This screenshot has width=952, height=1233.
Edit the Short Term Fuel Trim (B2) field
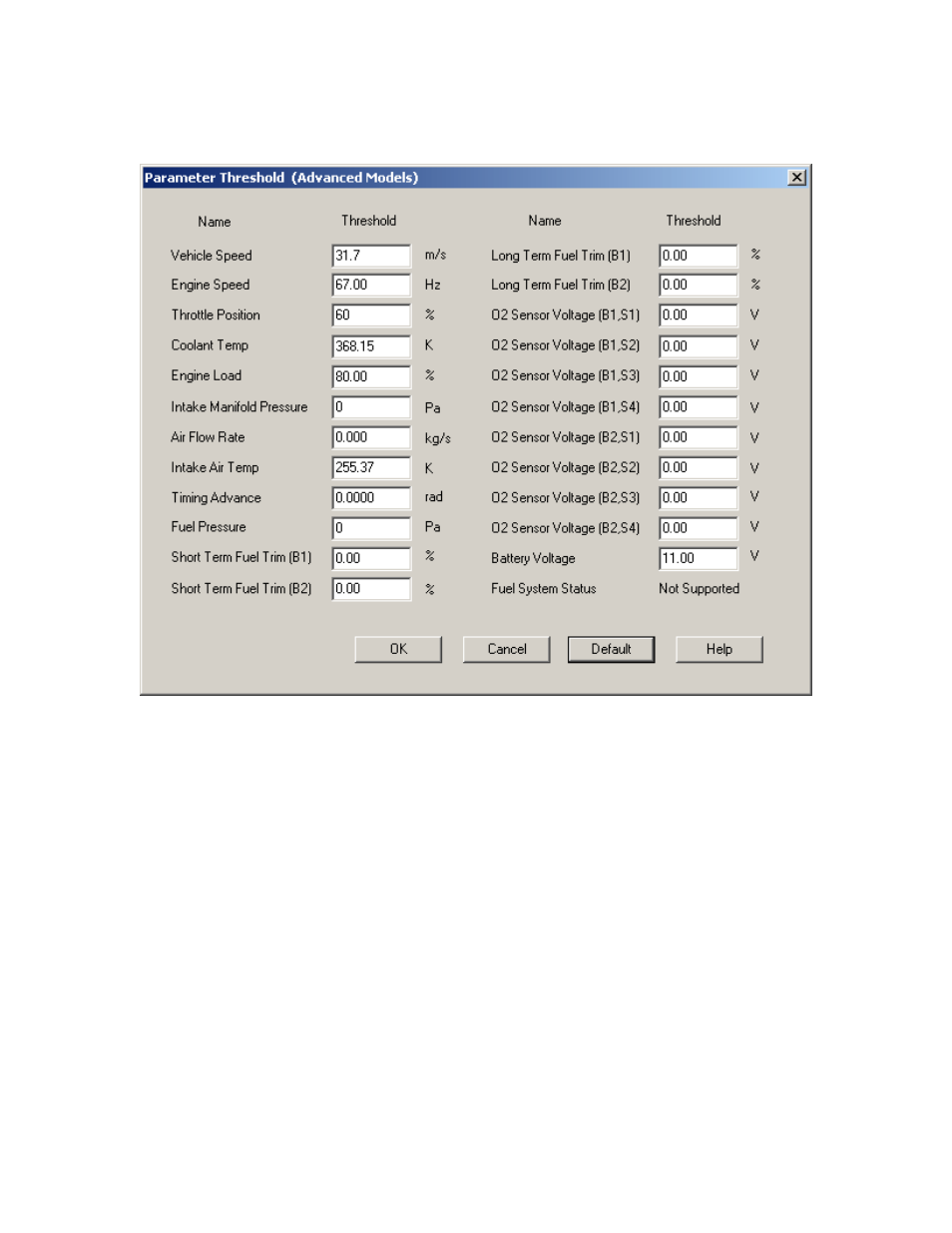click(x=371, y=589)
